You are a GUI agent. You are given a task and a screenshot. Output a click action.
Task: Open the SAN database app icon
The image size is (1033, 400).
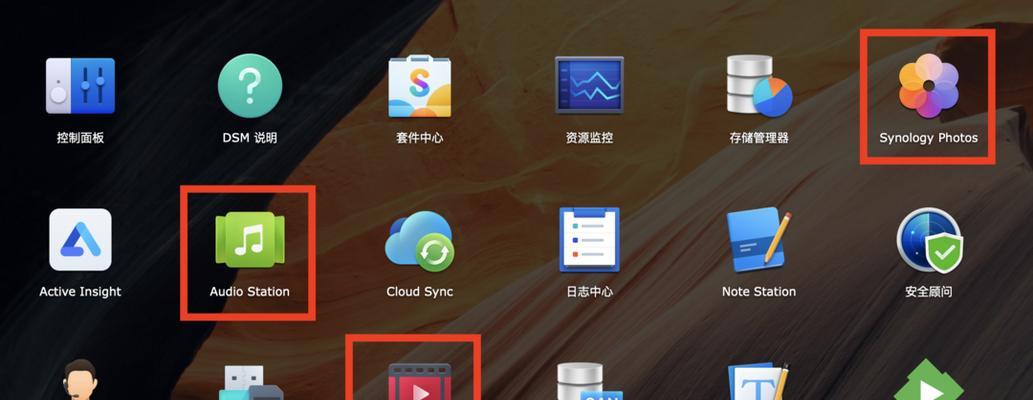click(x=589, y=382)
